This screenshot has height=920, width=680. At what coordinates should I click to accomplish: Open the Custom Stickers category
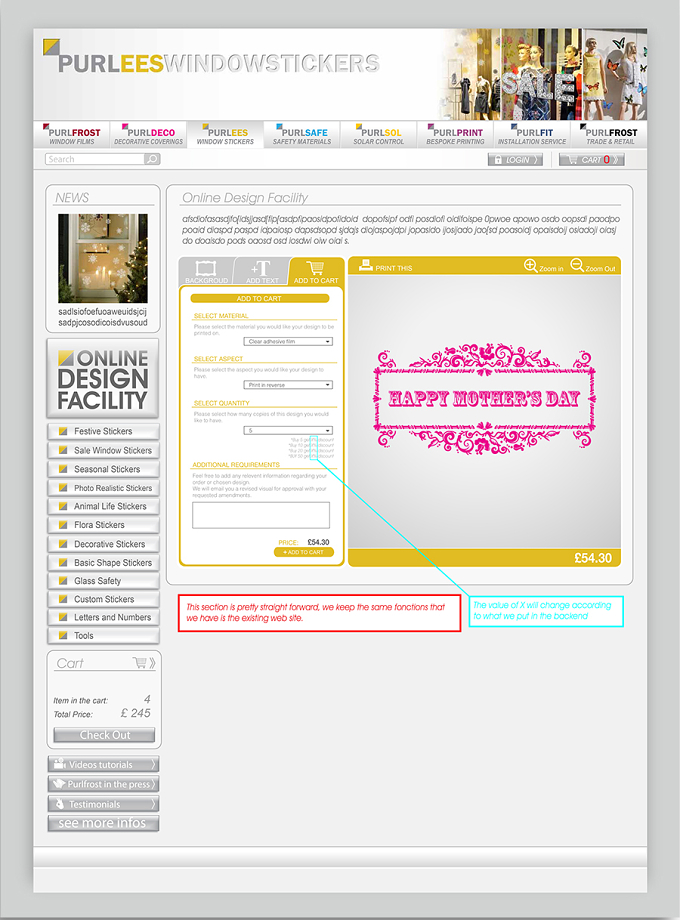pos(103,599)
